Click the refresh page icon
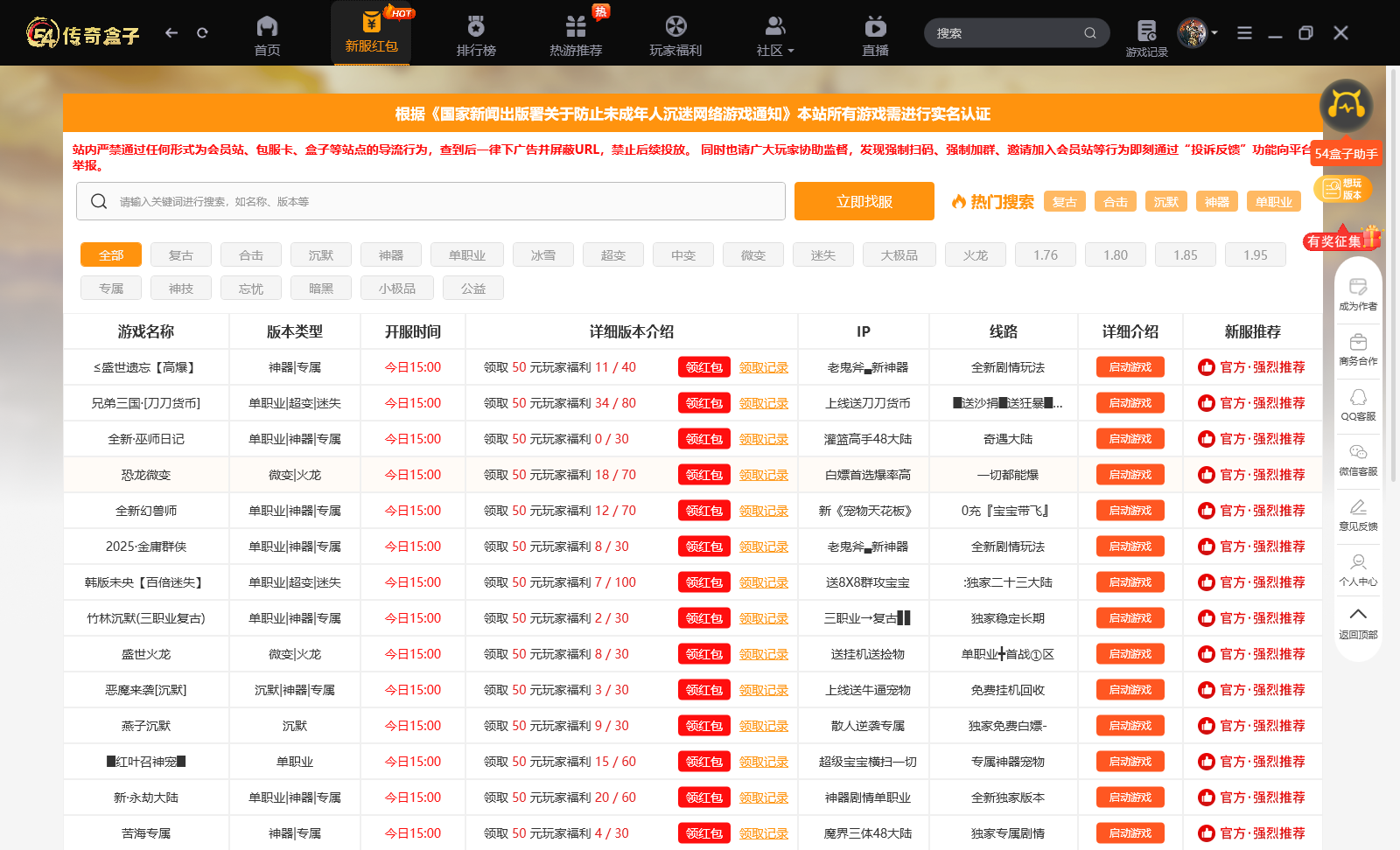 pos(202,33)
